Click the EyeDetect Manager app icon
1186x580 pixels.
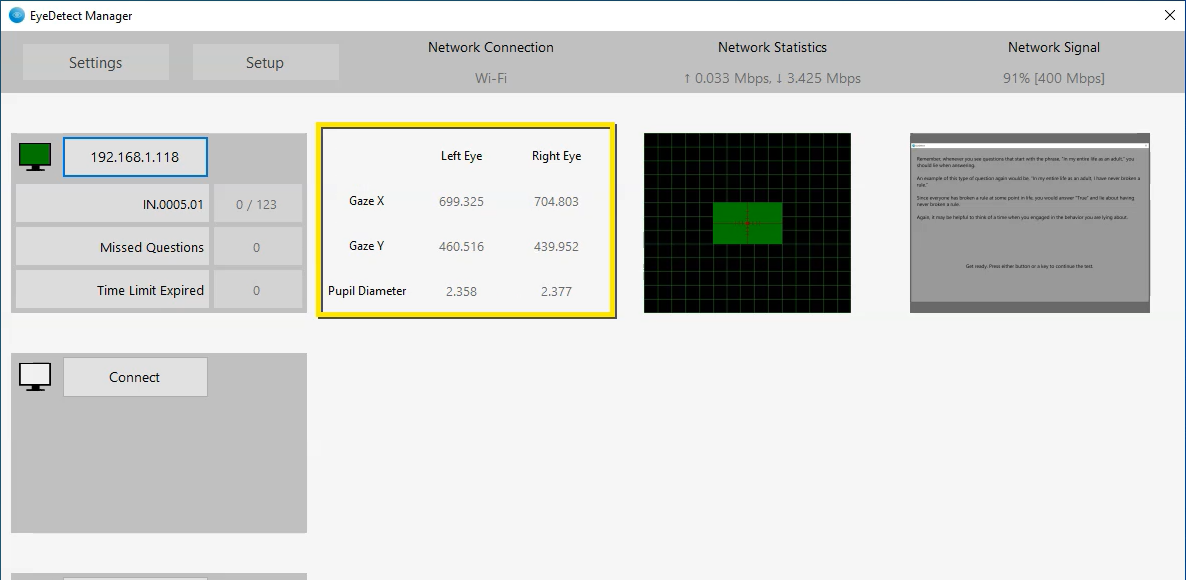pos(17,15)
